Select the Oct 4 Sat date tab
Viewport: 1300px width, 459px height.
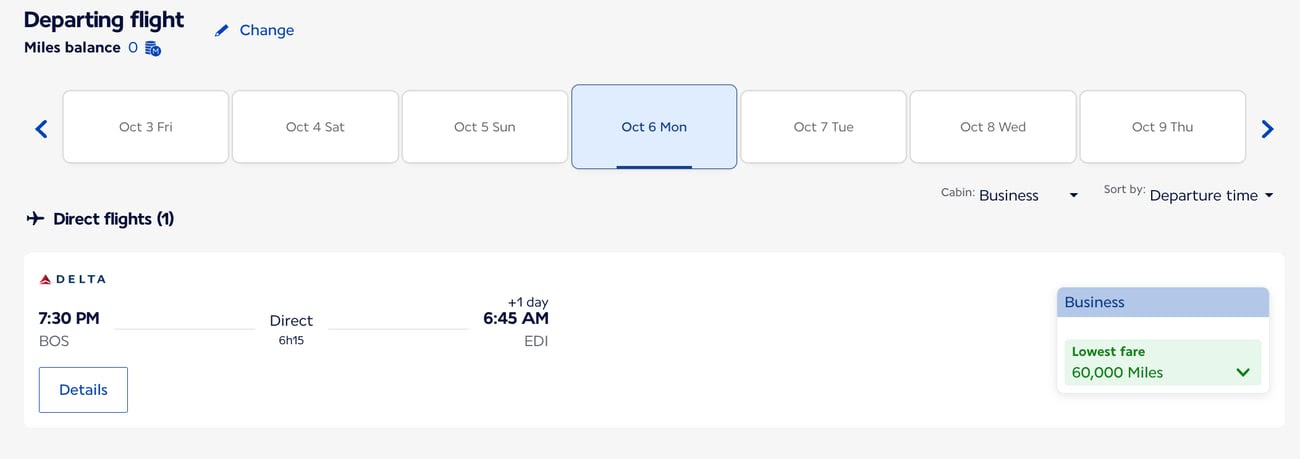(315, 127)
